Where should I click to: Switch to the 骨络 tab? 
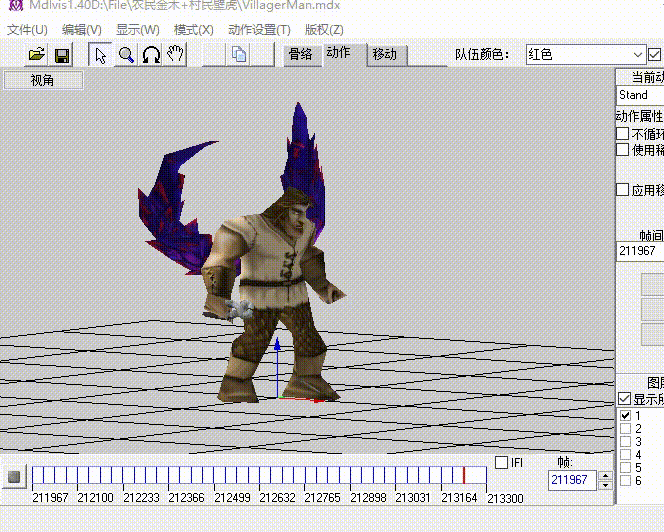(x=300, y=54)
